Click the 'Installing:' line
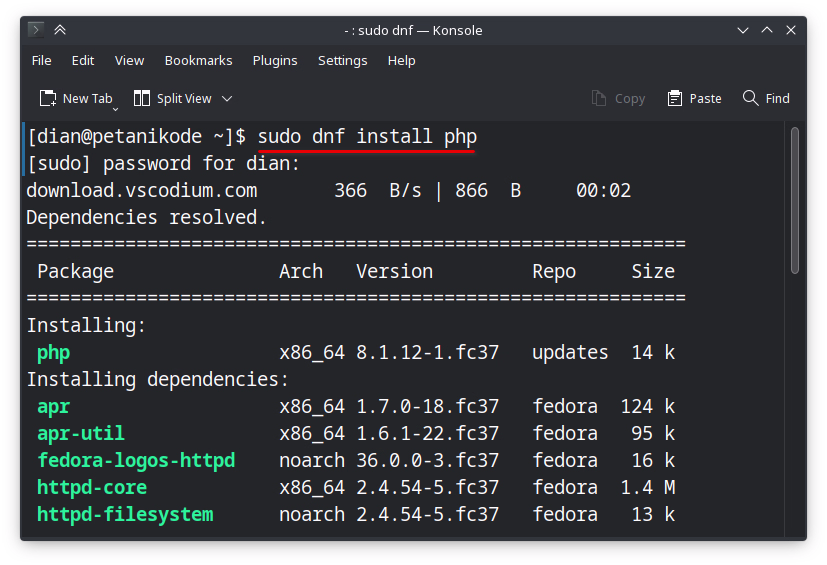The height and width of the screenshot is (565, 827). point(86,325)
